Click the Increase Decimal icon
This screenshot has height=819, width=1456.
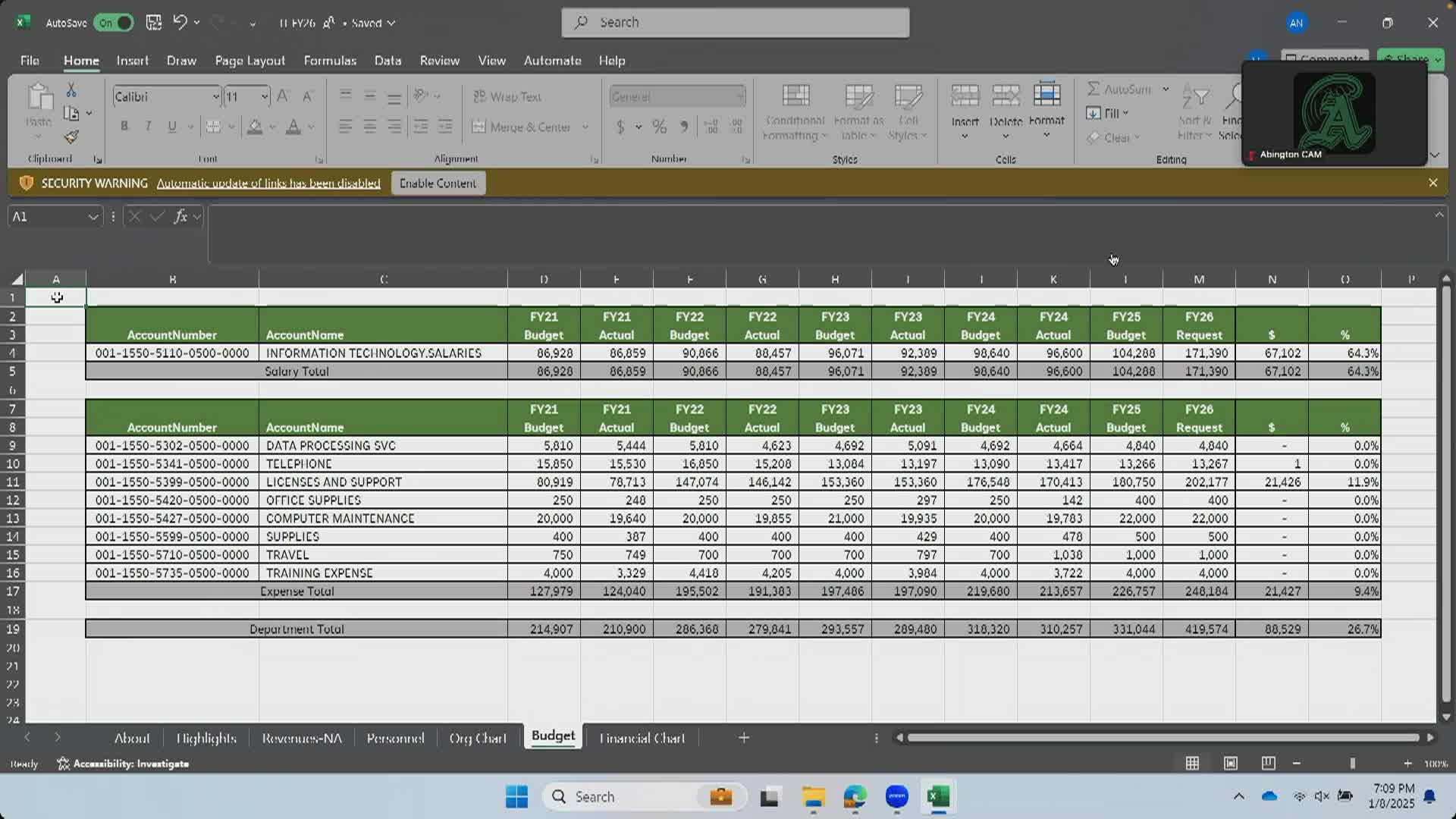(711, 127)
